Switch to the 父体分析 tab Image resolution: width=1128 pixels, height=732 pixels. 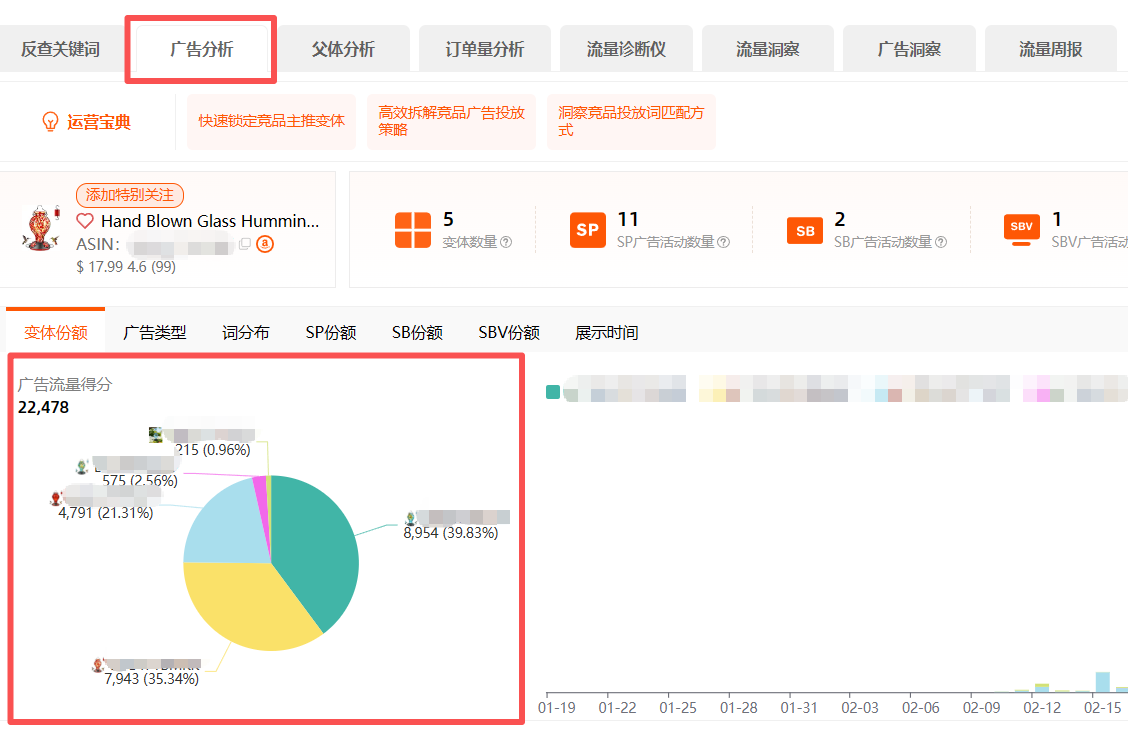[343, 49]
